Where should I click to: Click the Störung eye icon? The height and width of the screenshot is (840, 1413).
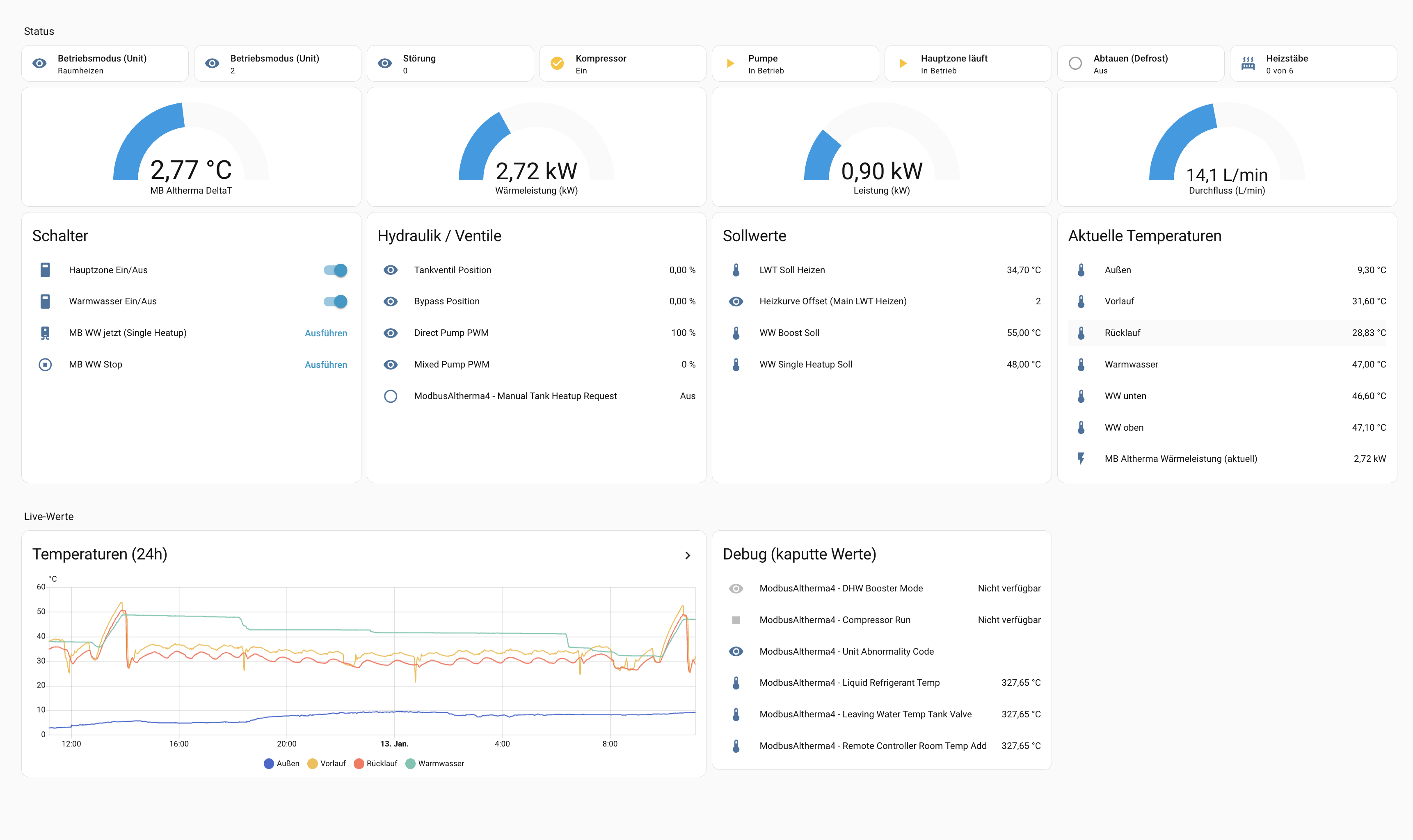click(384, 64)
